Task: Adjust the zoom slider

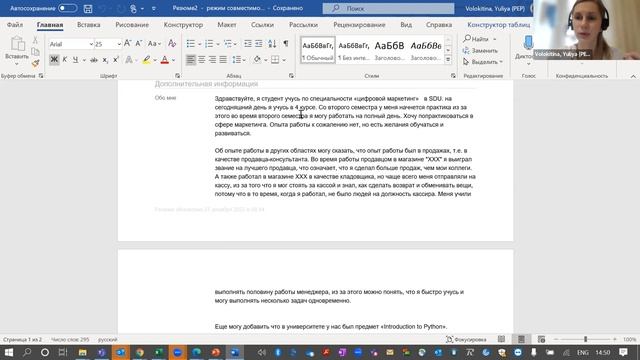Action: [x=585, y=340]
